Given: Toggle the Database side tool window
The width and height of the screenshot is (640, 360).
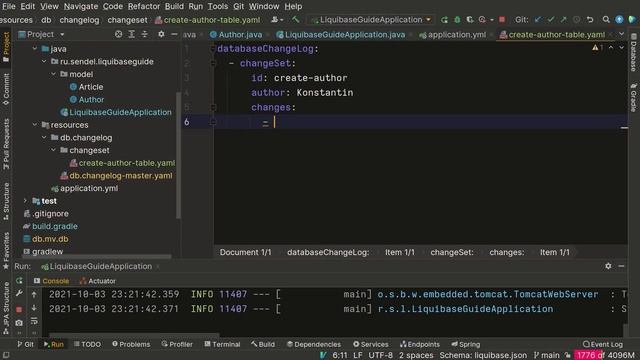Looking at the screenshot, I should tap(633, 52).
